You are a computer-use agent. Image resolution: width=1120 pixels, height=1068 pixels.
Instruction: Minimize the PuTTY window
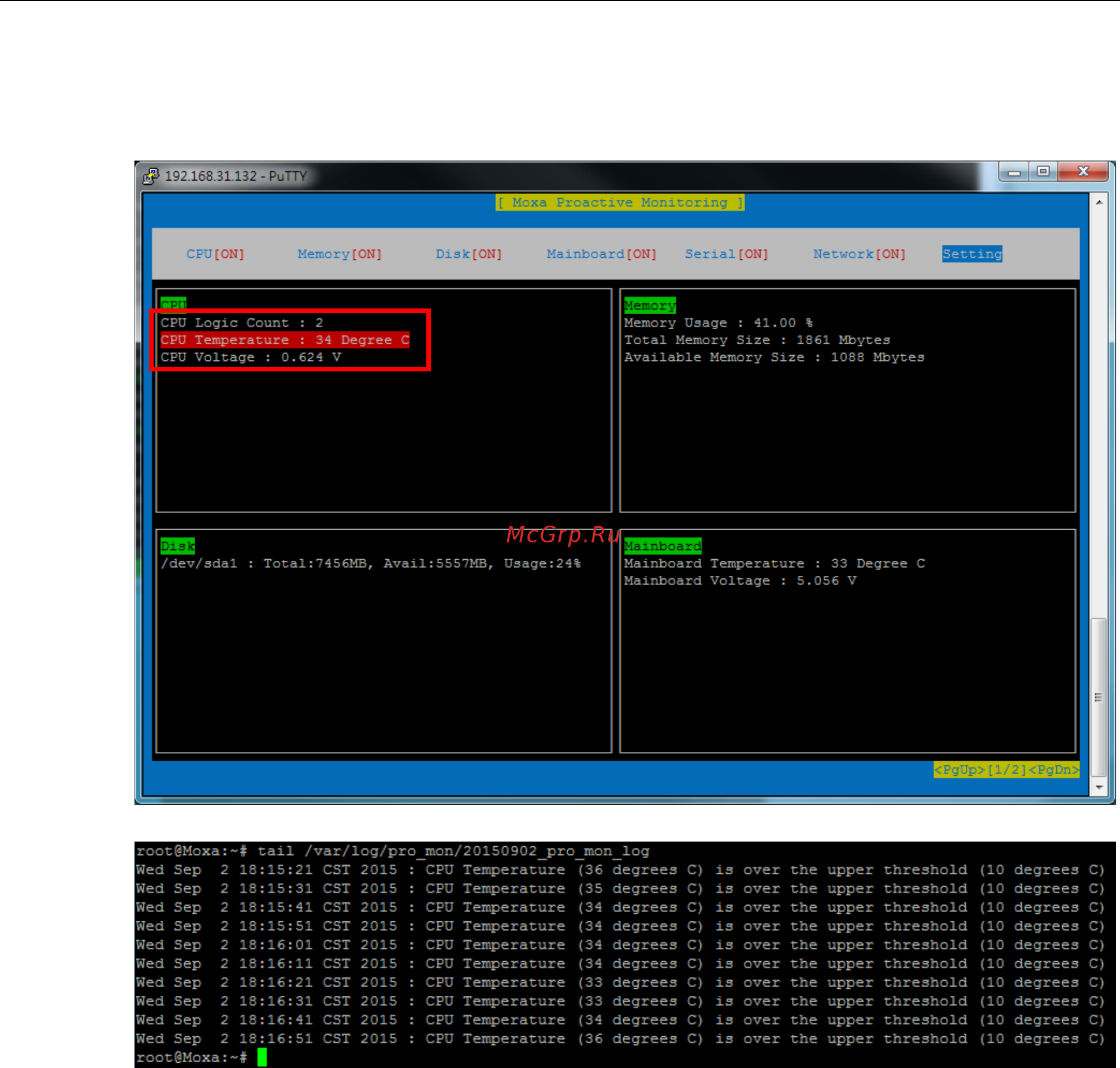(1014, 172)
